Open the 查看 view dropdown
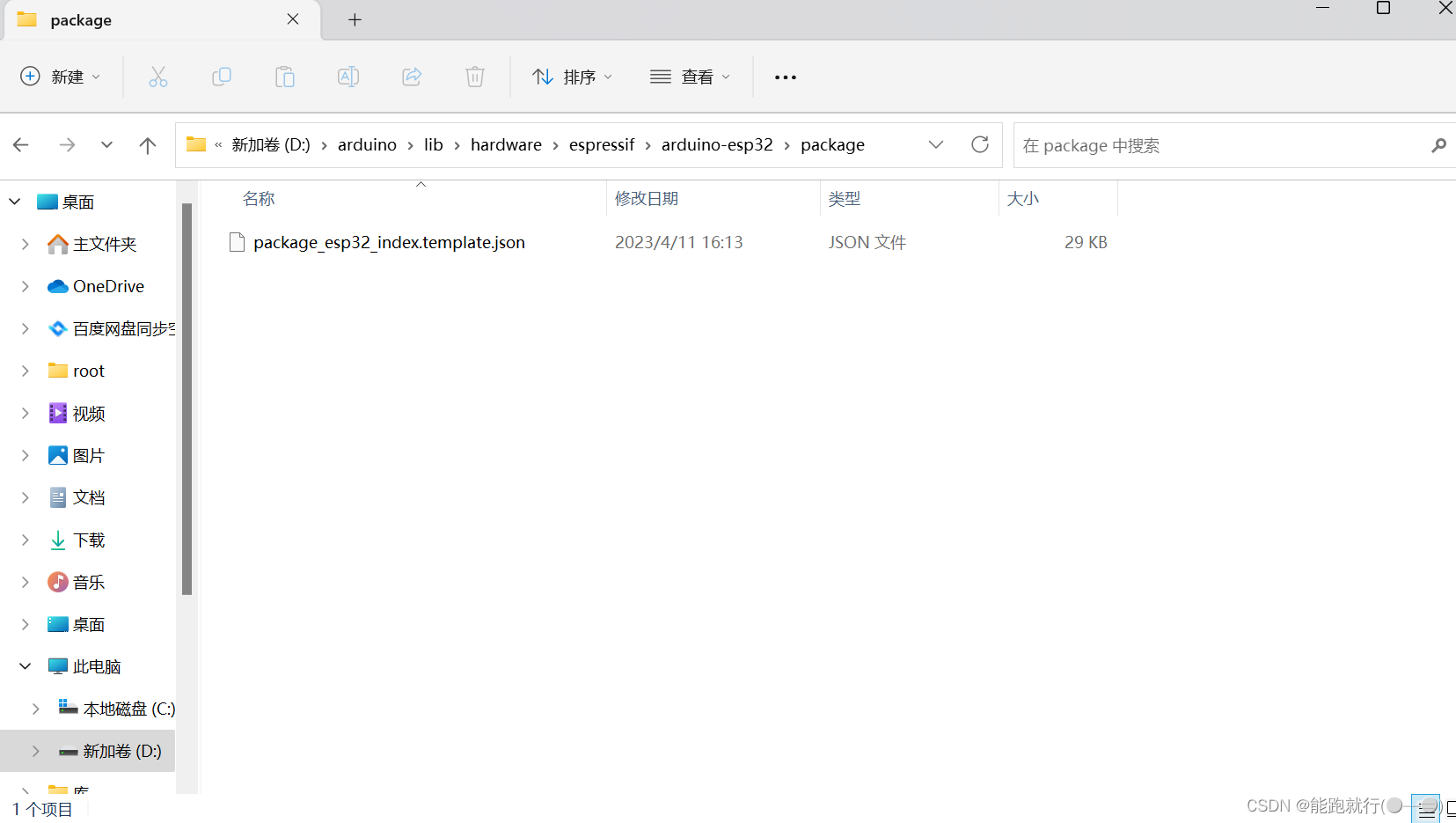 pyautogui.click(x=691, y=77)
